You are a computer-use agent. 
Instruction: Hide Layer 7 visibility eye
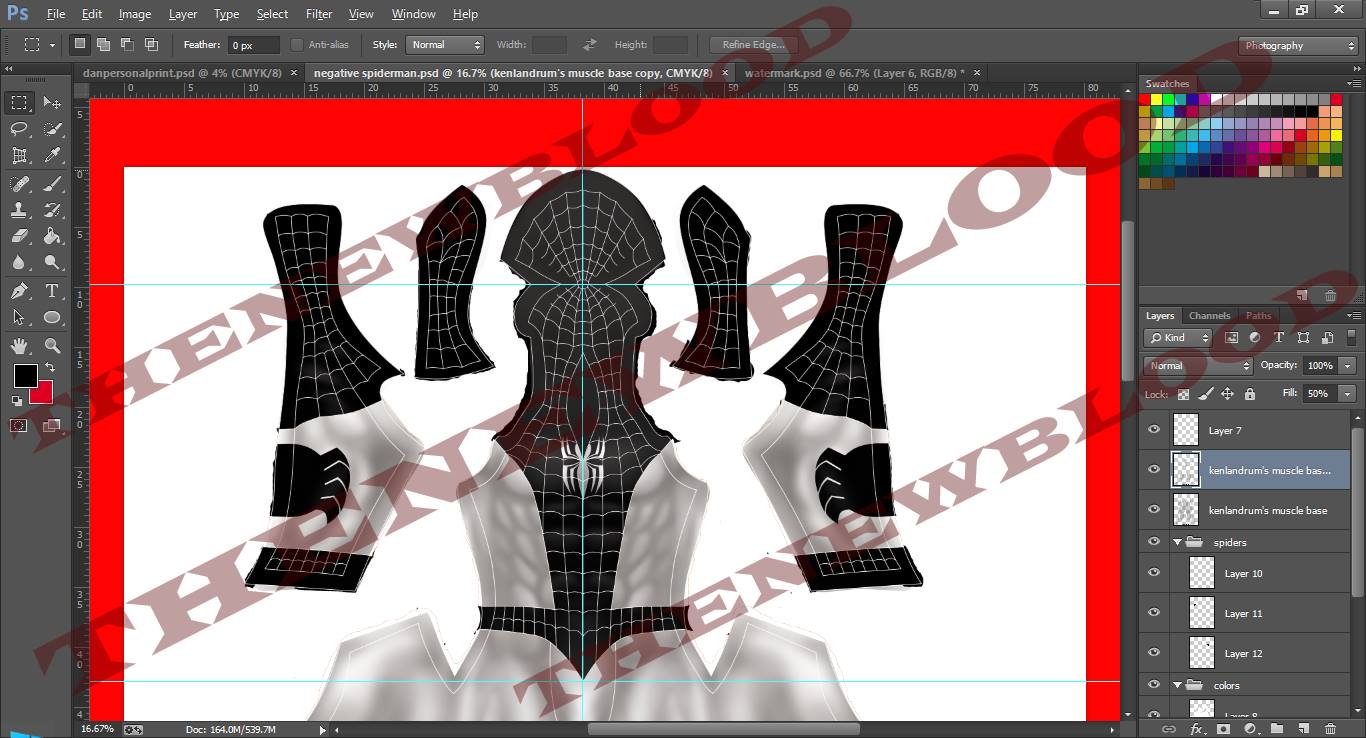[x=1154, y=430]
